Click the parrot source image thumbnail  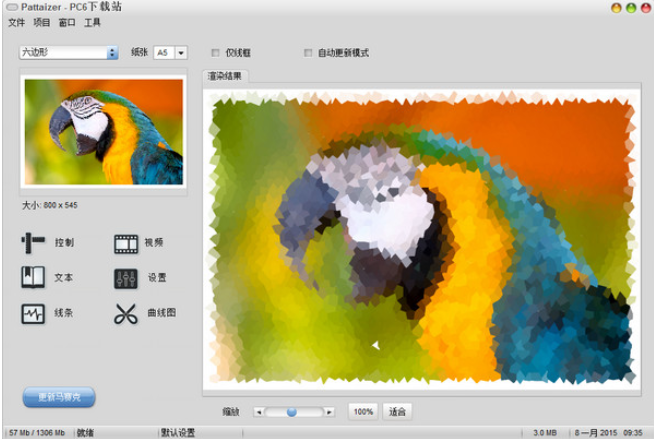pyautogui.click(x=103, y=132)
